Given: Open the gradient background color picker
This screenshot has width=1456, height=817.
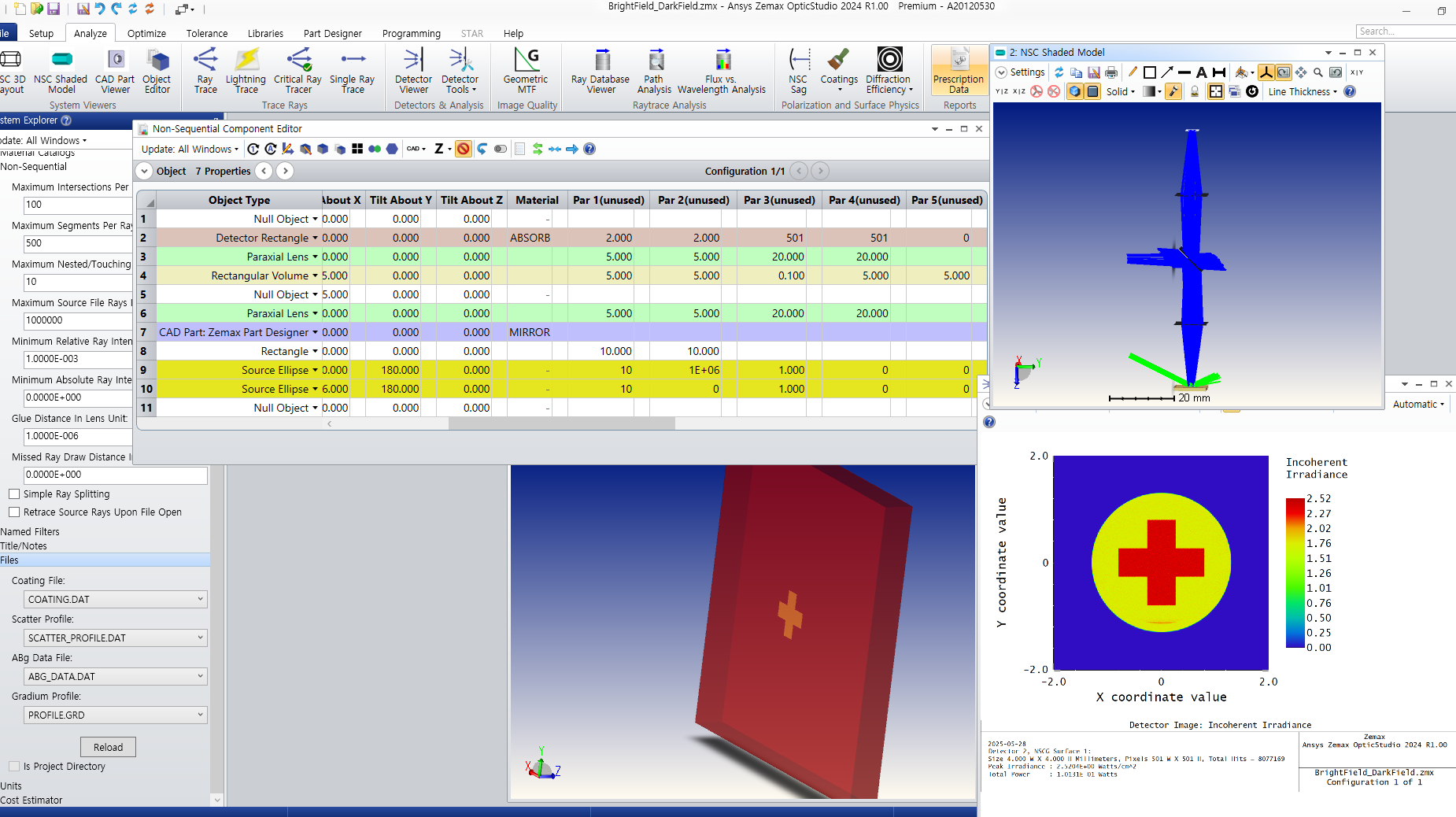Looking at the screenshot, I should coord(1152,91).
